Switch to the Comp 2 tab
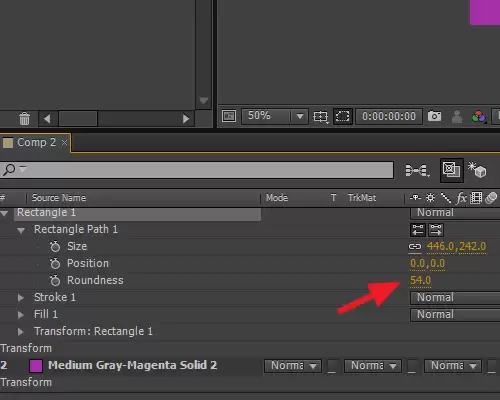This screenshot has width=500, height=400. tap(35, 143)
